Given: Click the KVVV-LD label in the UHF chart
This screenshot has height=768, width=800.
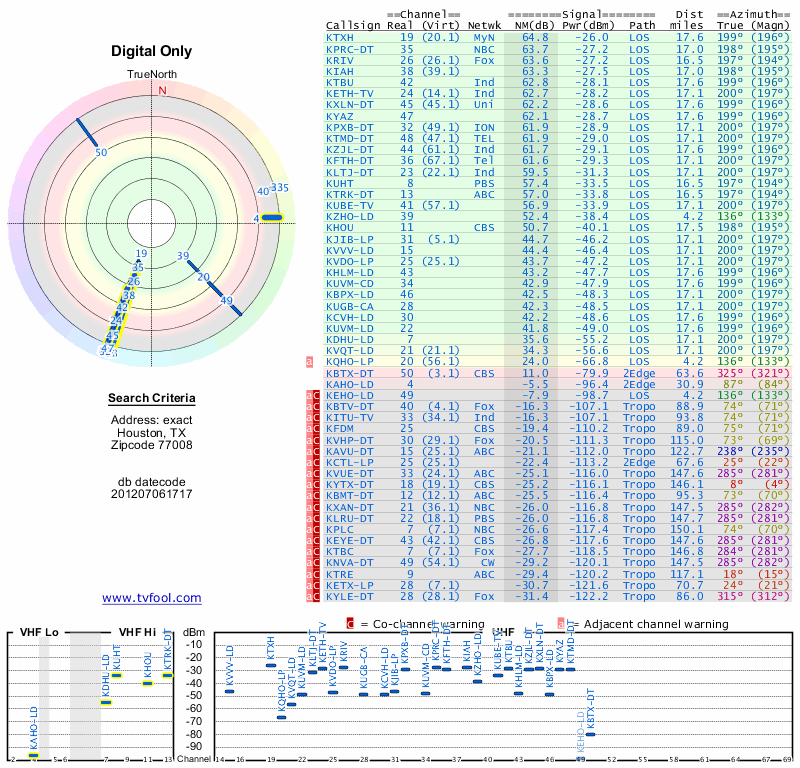Looking at the screenshot, I should (230, 666).
